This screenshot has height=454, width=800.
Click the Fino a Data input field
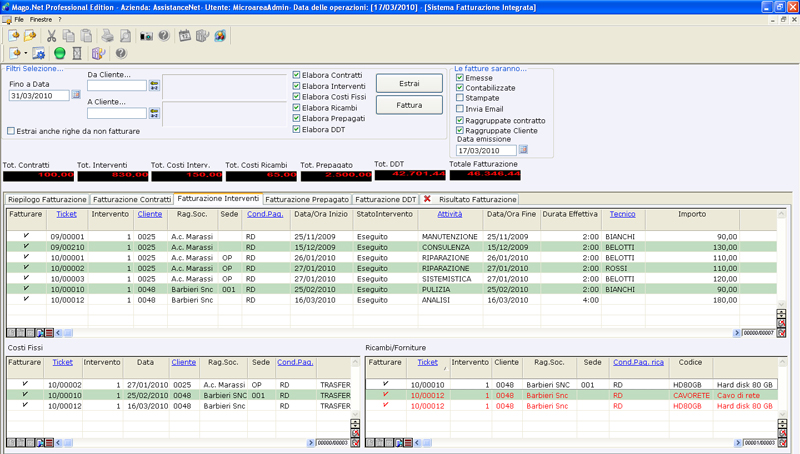tap(39, 95)
